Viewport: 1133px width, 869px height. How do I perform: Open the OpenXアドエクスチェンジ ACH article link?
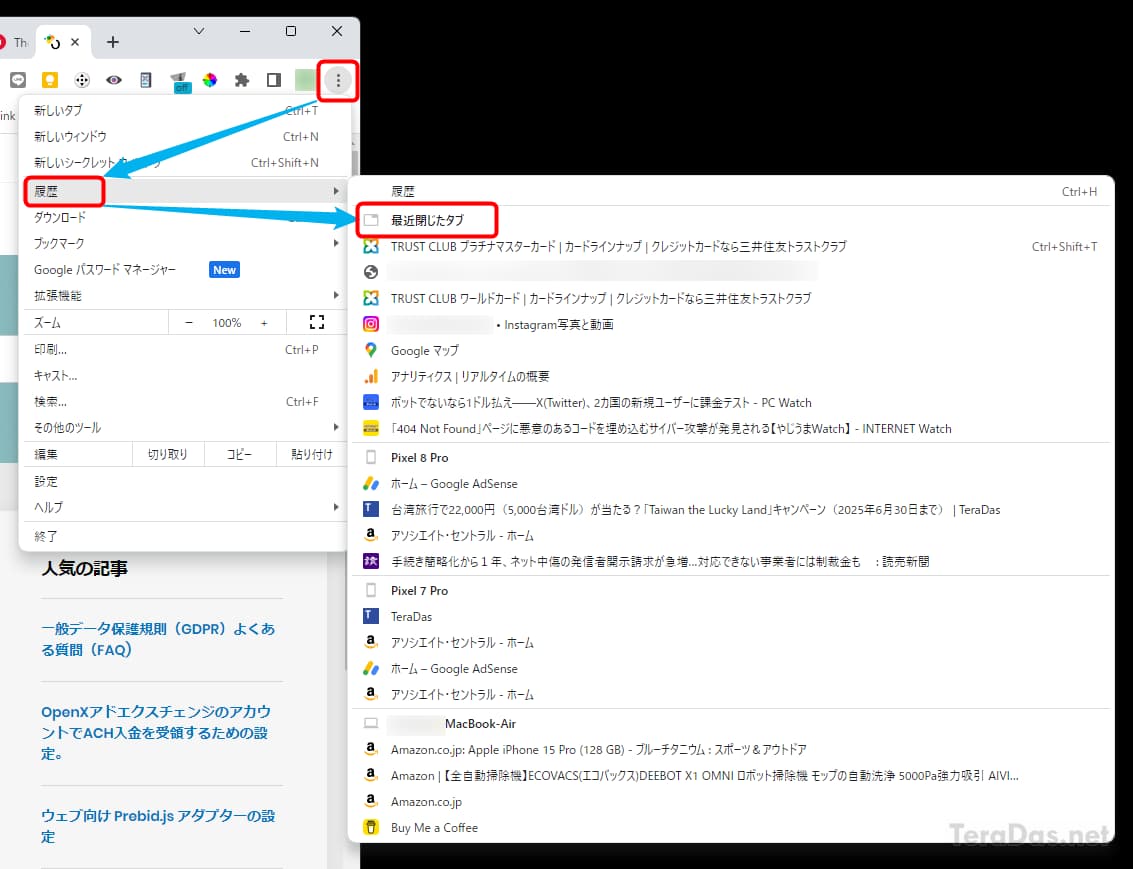coord(156,732)
